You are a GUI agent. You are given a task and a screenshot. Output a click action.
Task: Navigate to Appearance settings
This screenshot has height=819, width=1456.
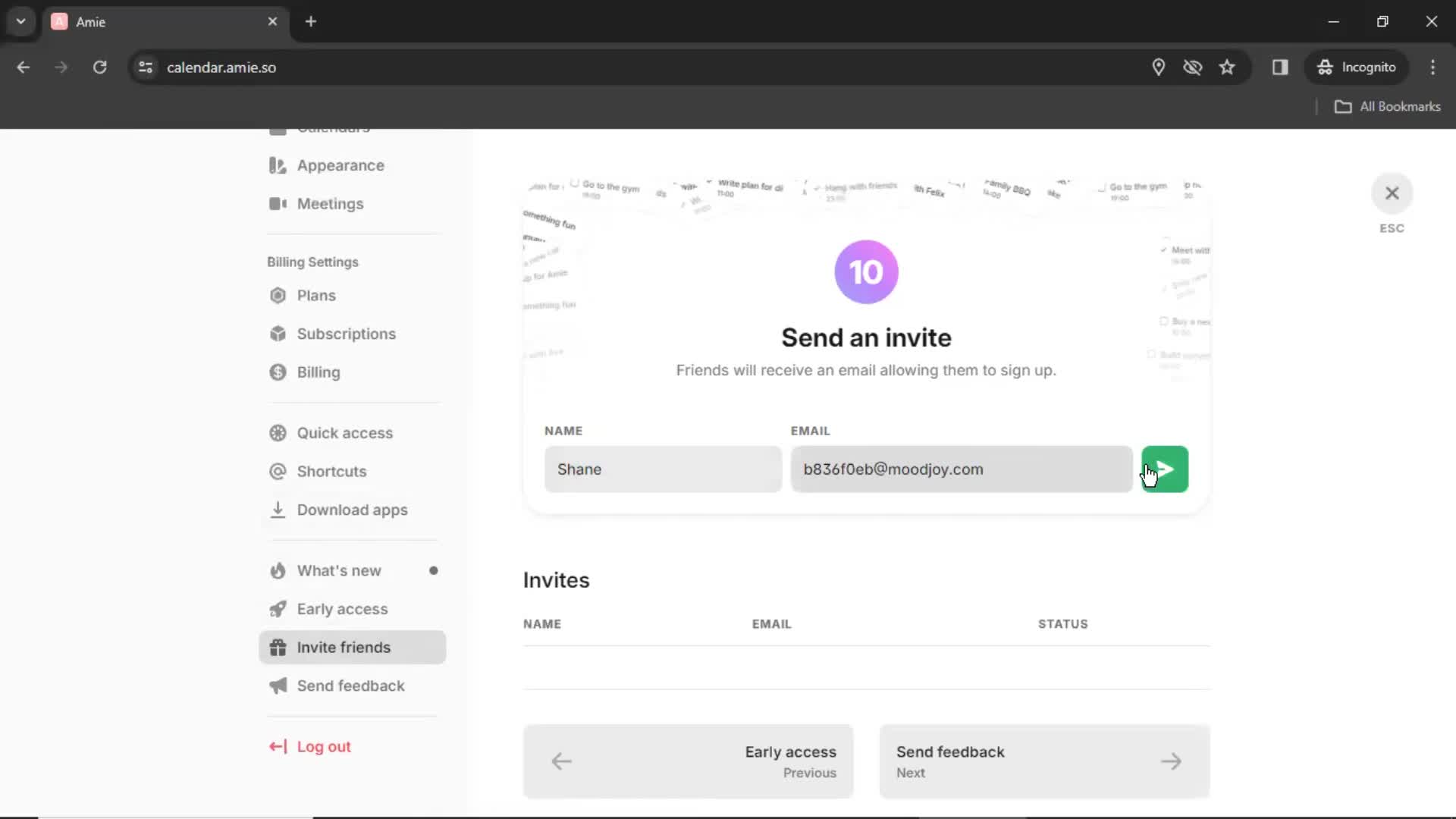click(x=341, y=166)
